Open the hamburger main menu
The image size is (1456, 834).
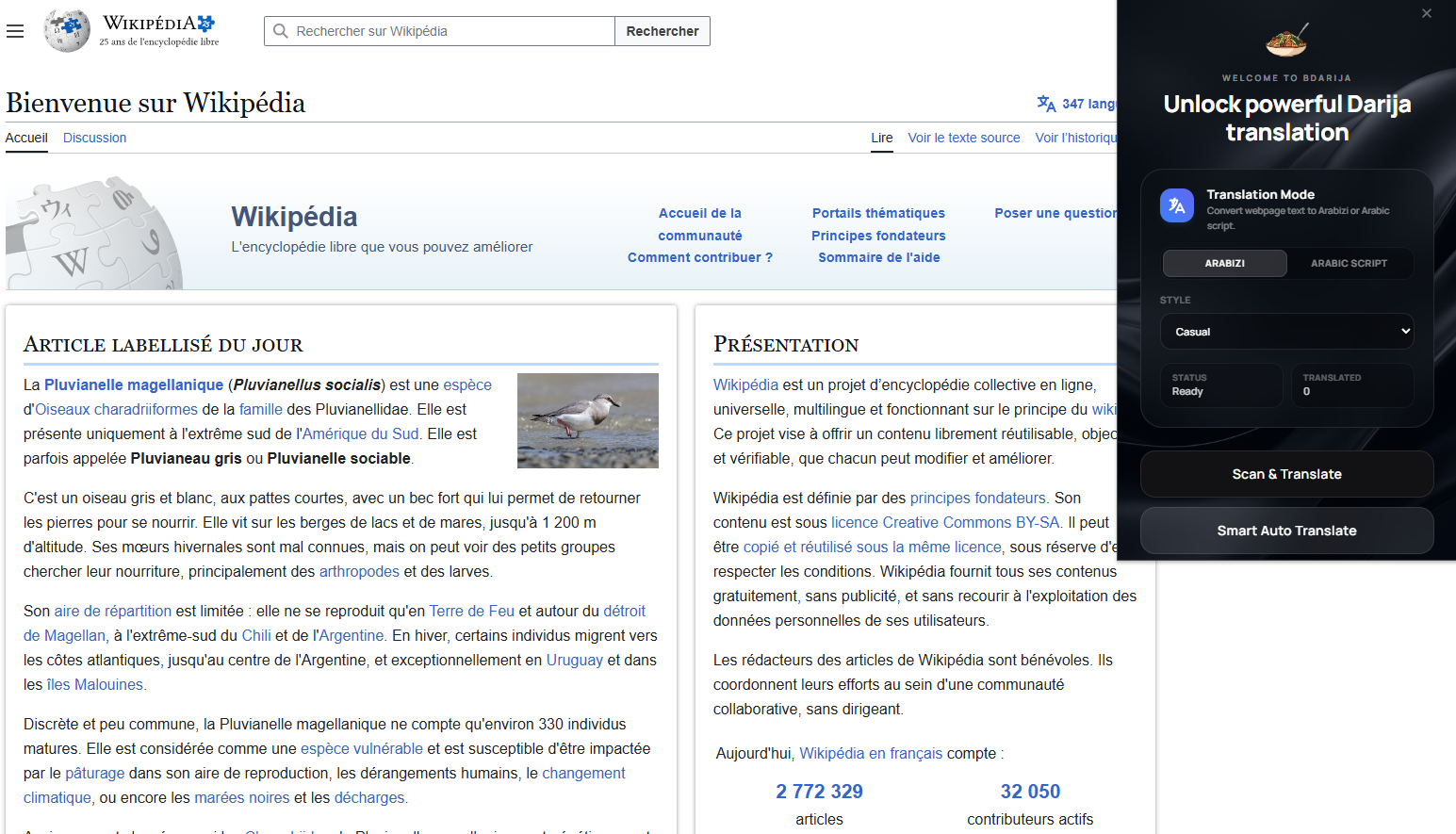15,31
